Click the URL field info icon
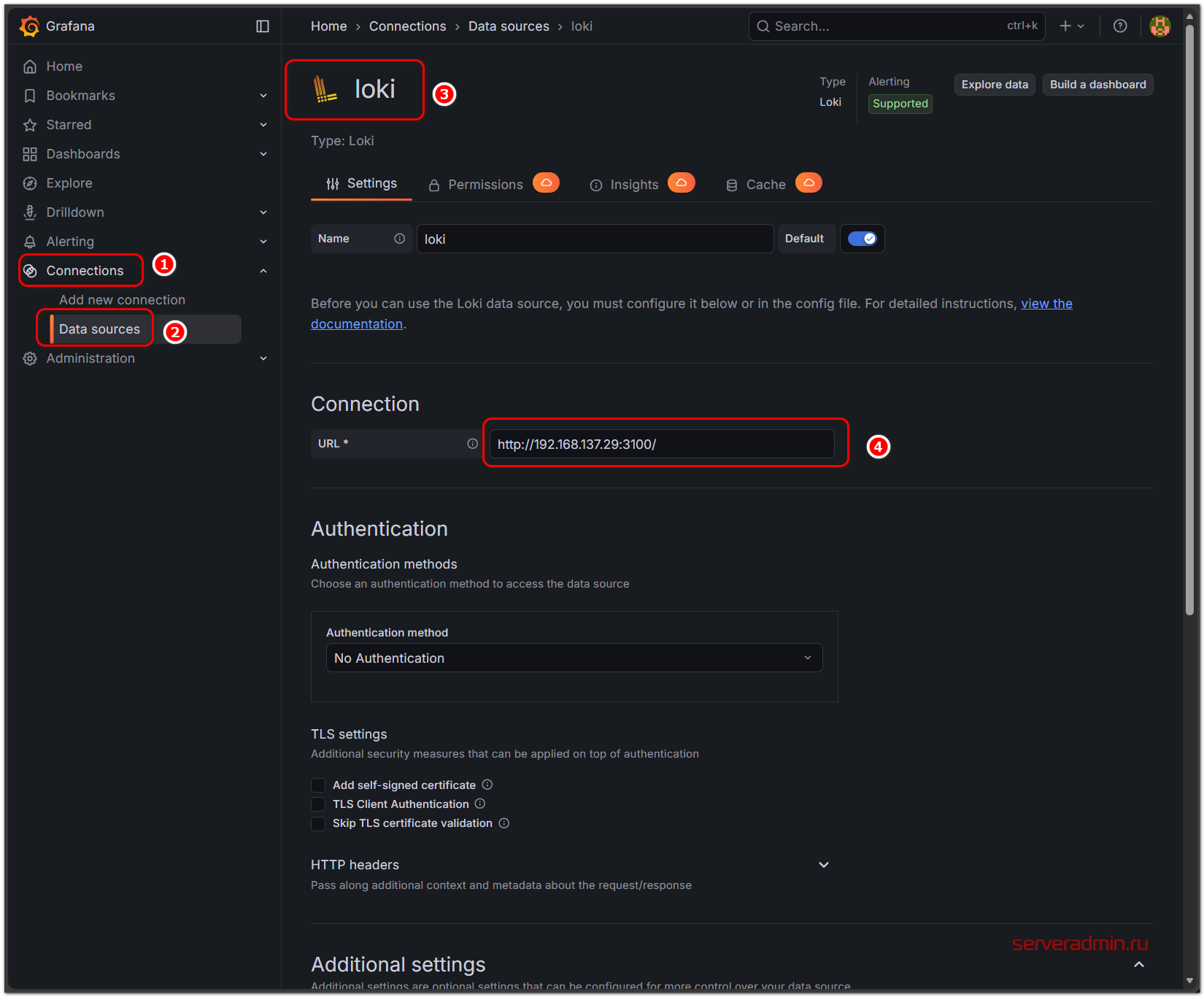This screenshot has height=997, width=1204. pos(472,444)
